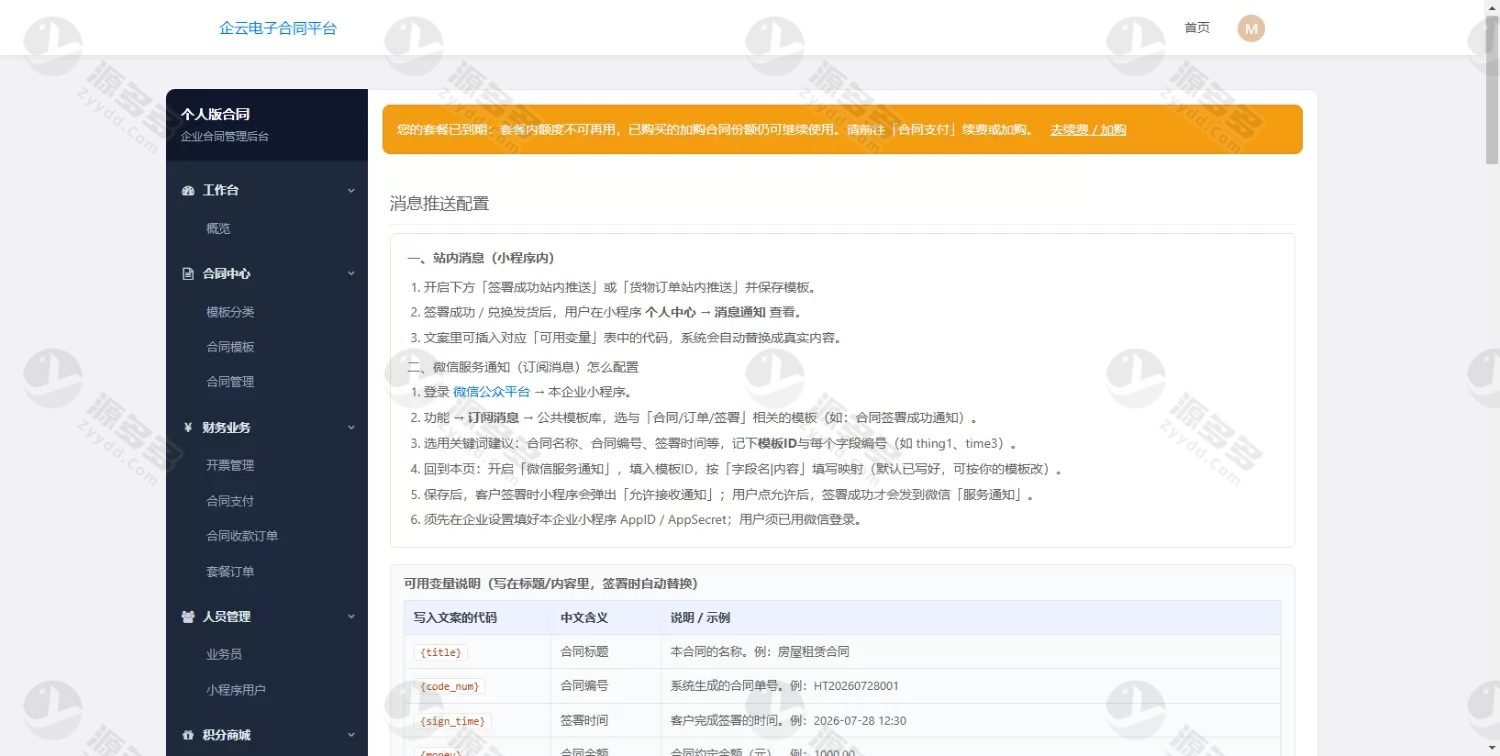Click 首页 in the top bar
Screen dimensions: 1500x756
click(x=1197, y=28)
